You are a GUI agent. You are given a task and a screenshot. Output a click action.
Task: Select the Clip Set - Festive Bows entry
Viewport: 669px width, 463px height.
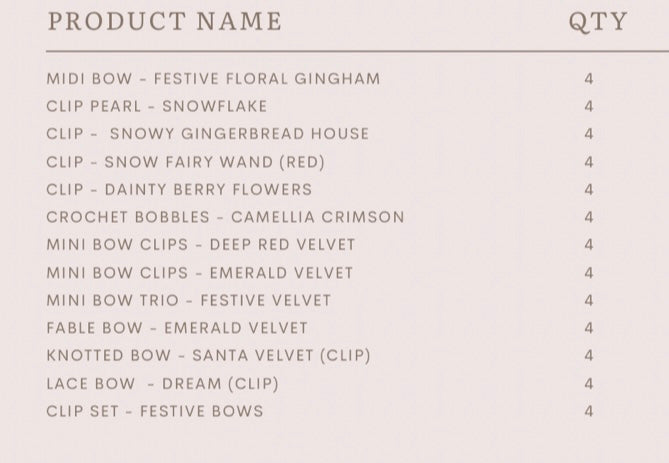coord(155,411)
